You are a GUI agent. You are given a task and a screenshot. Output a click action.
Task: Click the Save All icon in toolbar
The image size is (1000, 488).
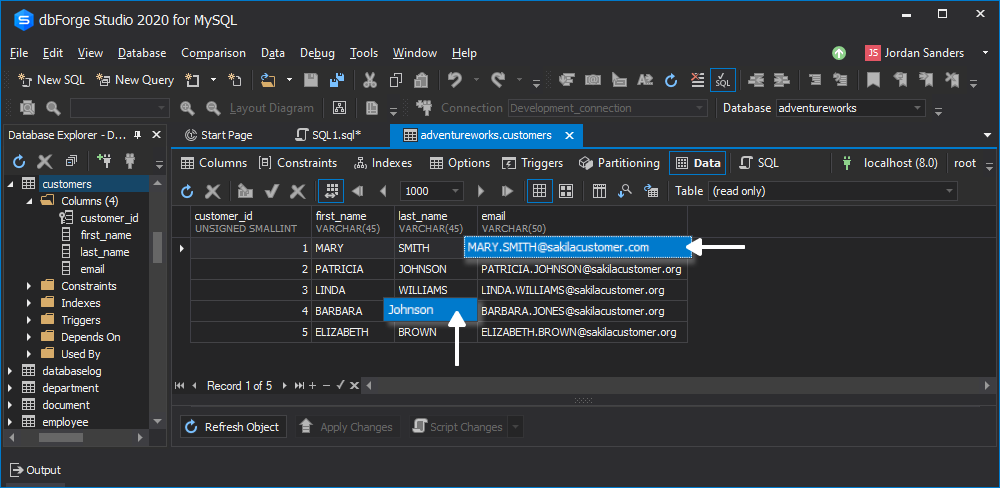pos(337,80)
